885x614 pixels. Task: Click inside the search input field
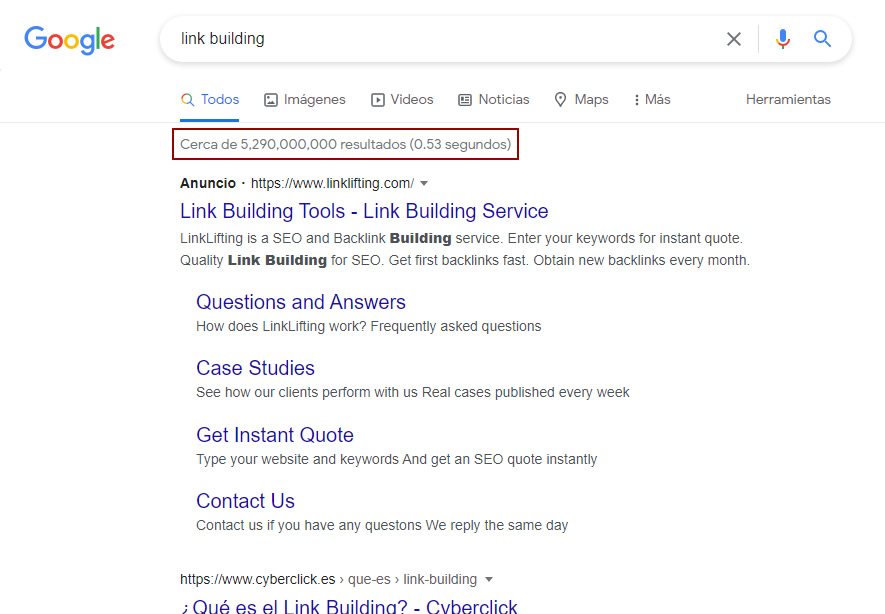[400, 39]
